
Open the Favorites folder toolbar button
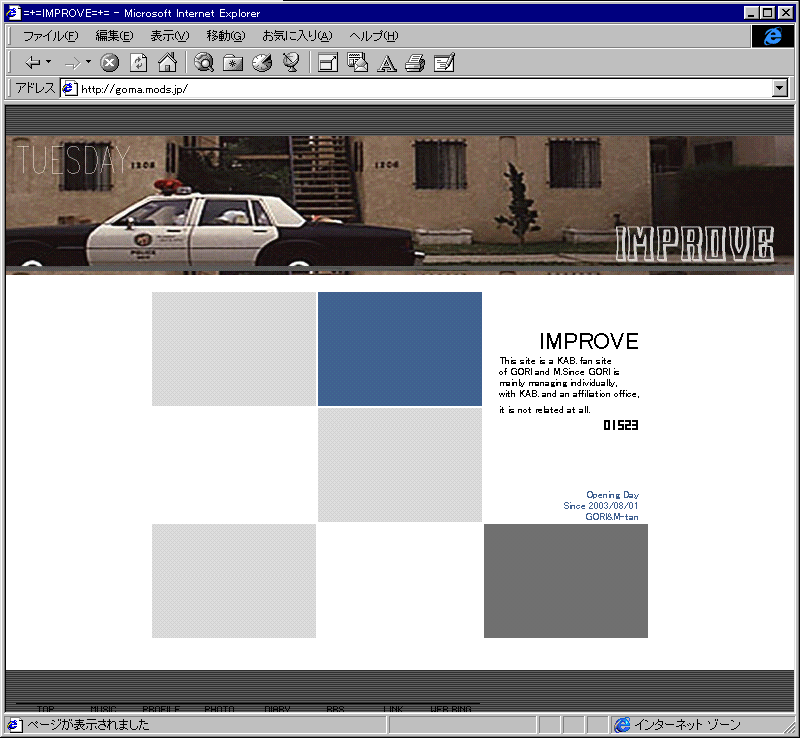click(233, 63)
